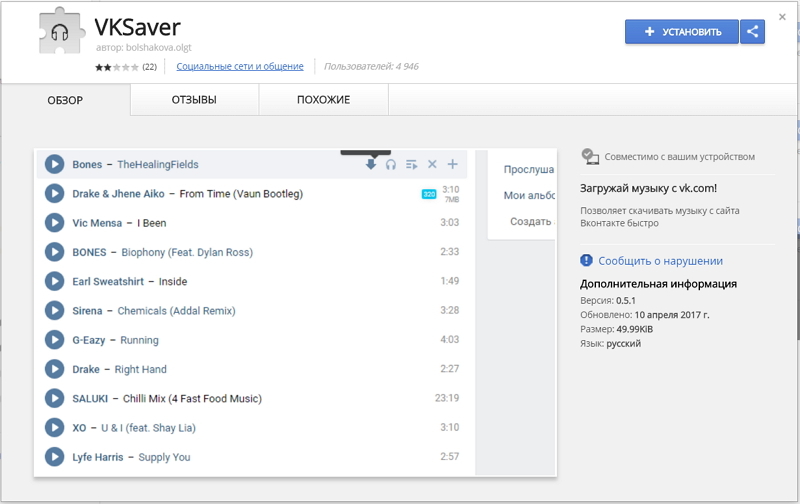This screenshot has width=800, height=504.
Task: Click the УСТАНОВИТЬ install button
Action: 682,32
